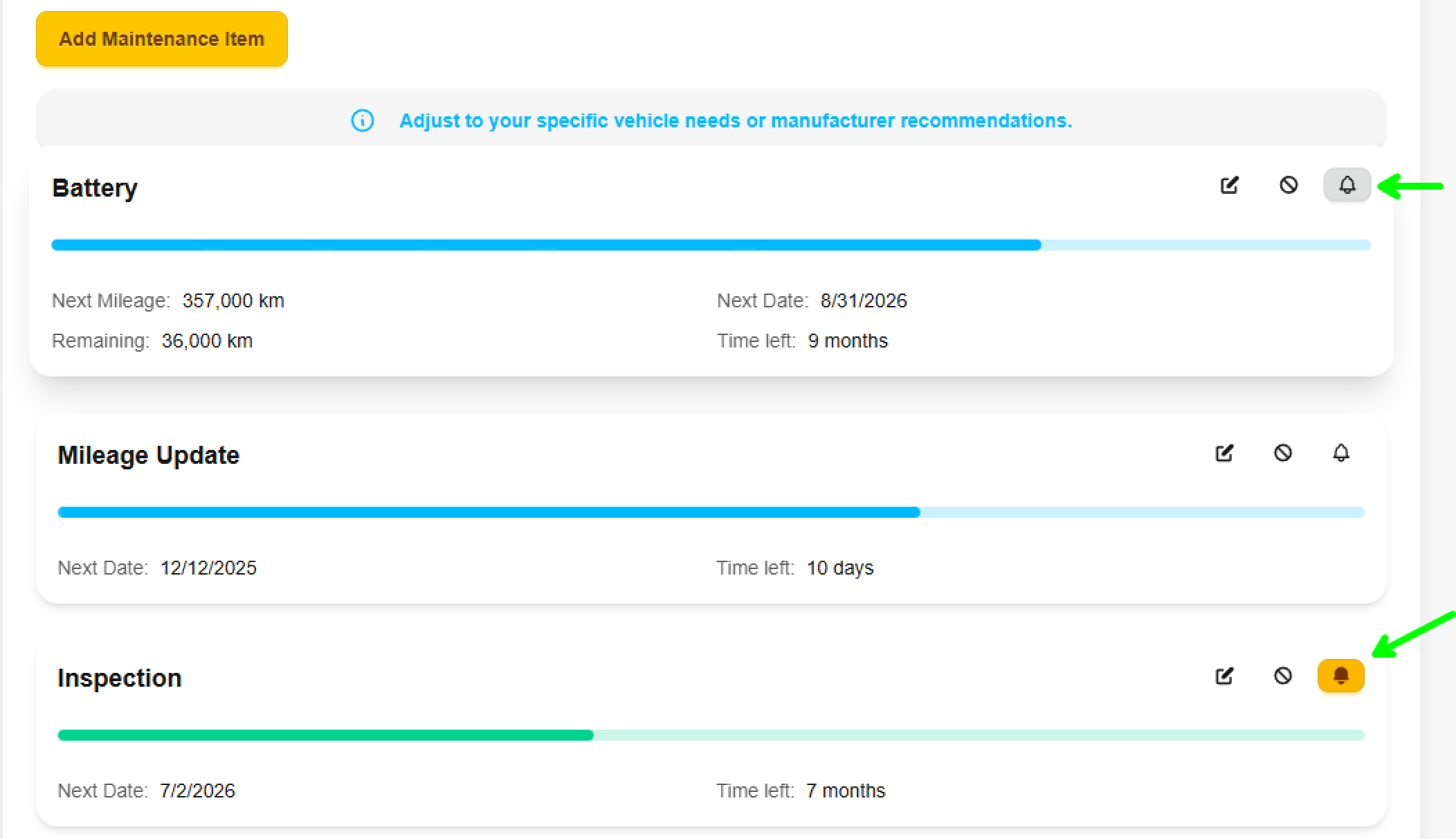1456x839 pixels.
Task: Click the Battery progress bar
Action: coord(711,245)
